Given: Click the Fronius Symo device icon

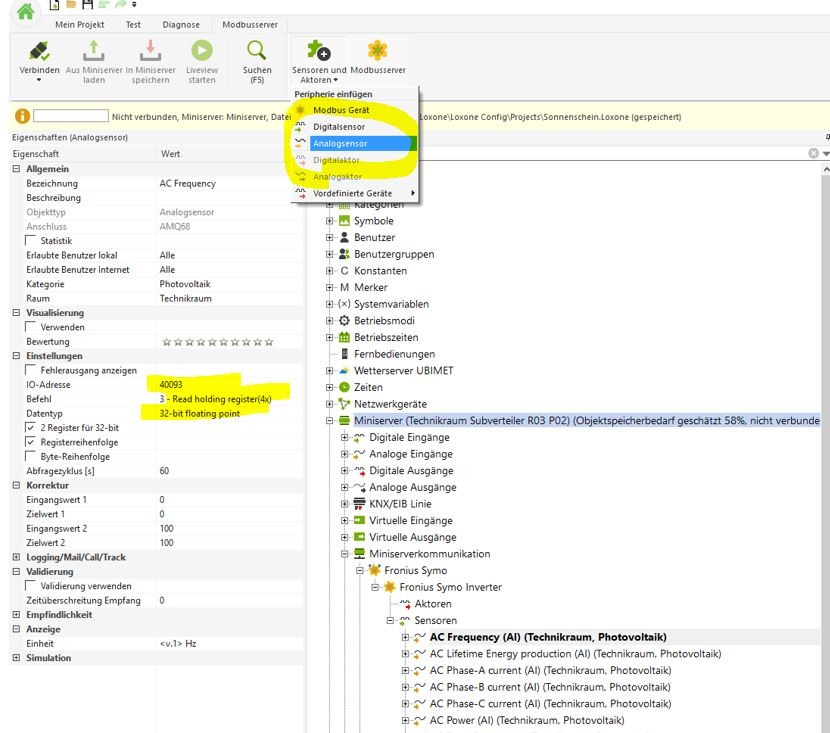Looking at the screenshot, I should pyautogui.click(x=375, y=570).
